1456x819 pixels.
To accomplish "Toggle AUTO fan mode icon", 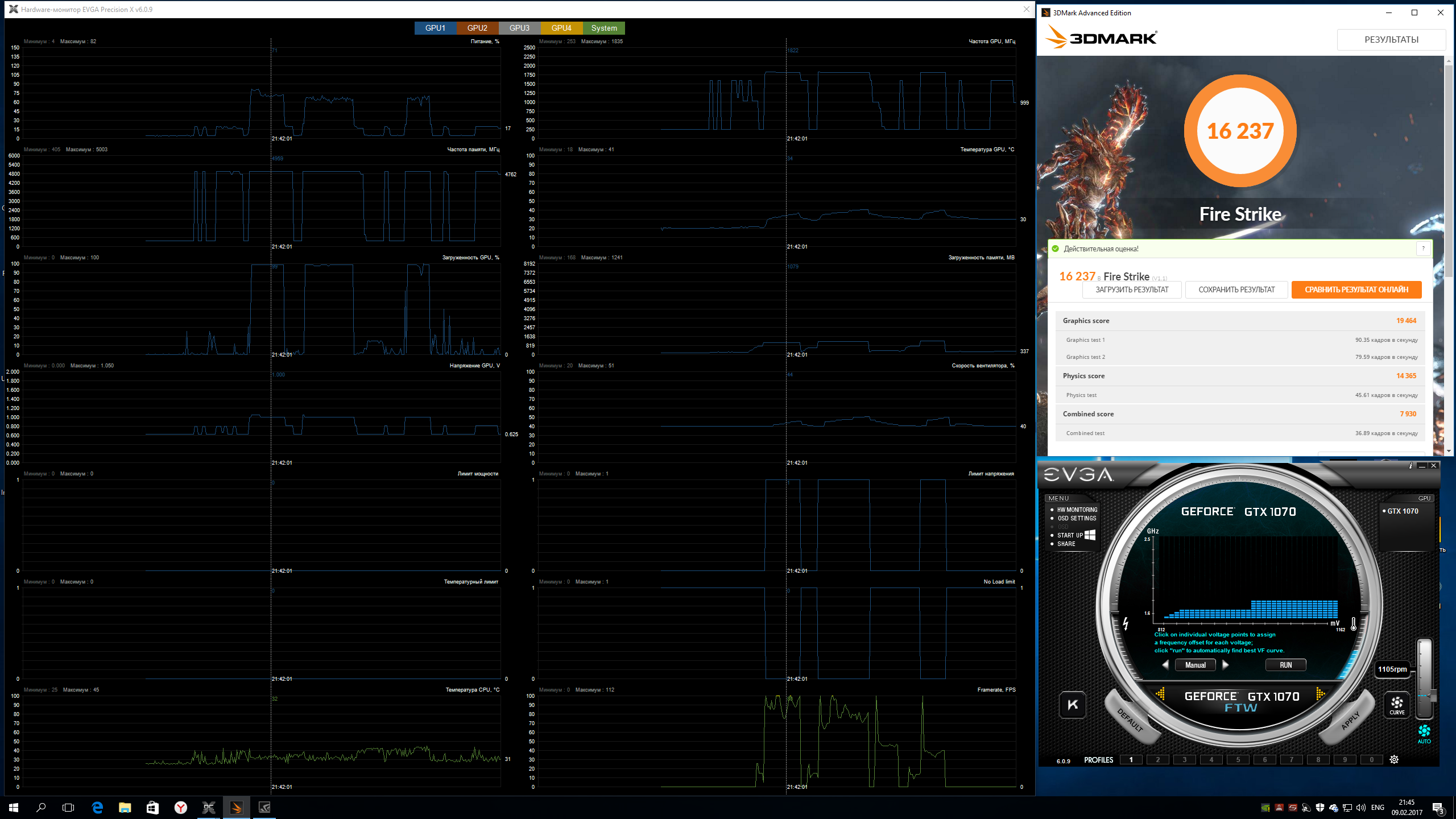I will [x=1424, y=733].
